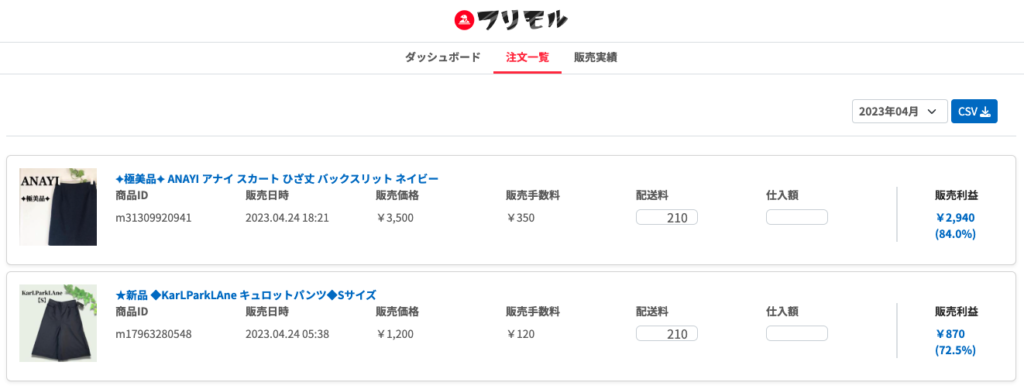The image size is (1024, 386).
Task: Open the KarLParkLAne キュロットパンツ product link
Action: point(246,295)
